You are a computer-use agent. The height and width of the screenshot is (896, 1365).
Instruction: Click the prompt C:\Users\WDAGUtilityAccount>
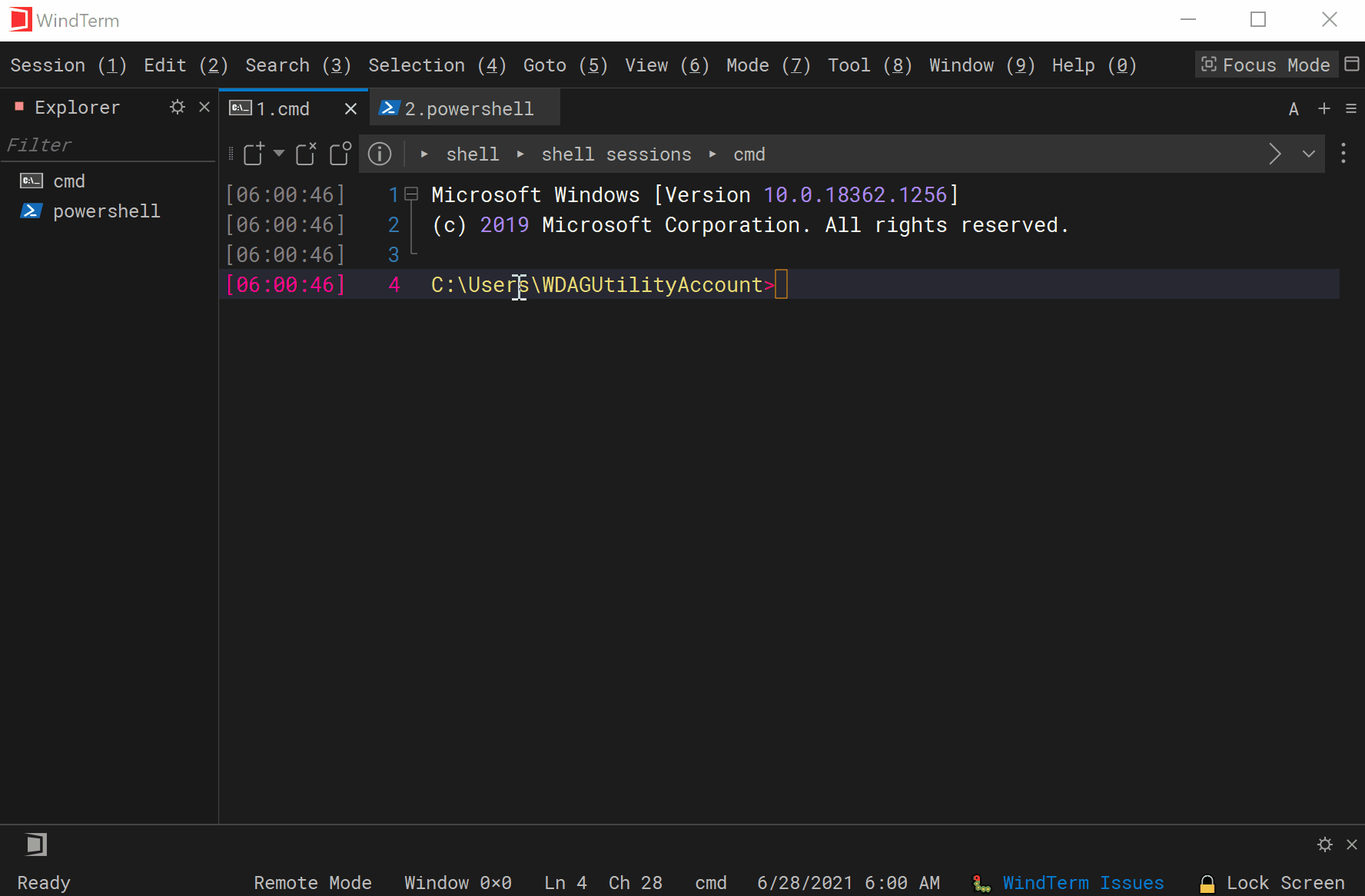pos(603,285)
